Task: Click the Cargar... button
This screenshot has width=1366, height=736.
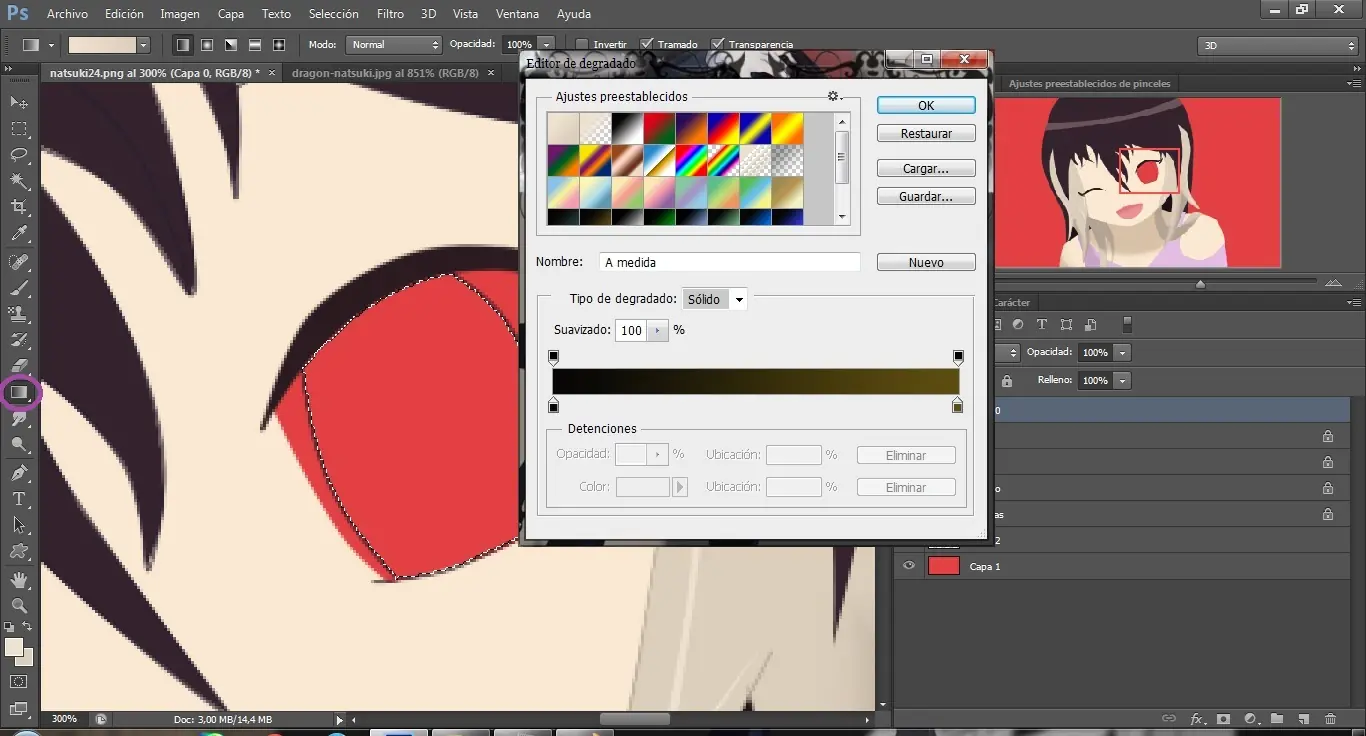Action: pyautogui.click(x=926, y=169)
